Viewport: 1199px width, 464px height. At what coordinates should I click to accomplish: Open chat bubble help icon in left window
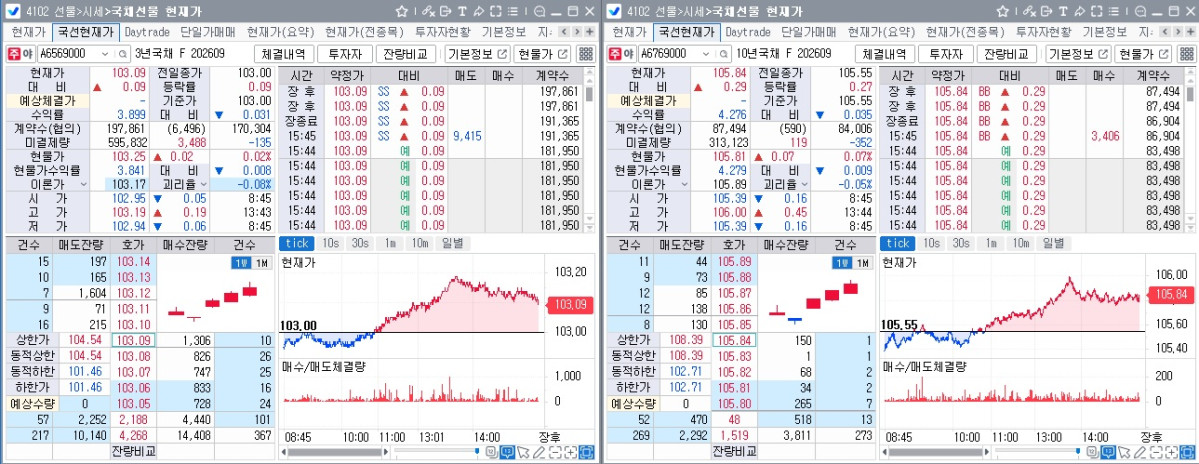tap(540, 11)
